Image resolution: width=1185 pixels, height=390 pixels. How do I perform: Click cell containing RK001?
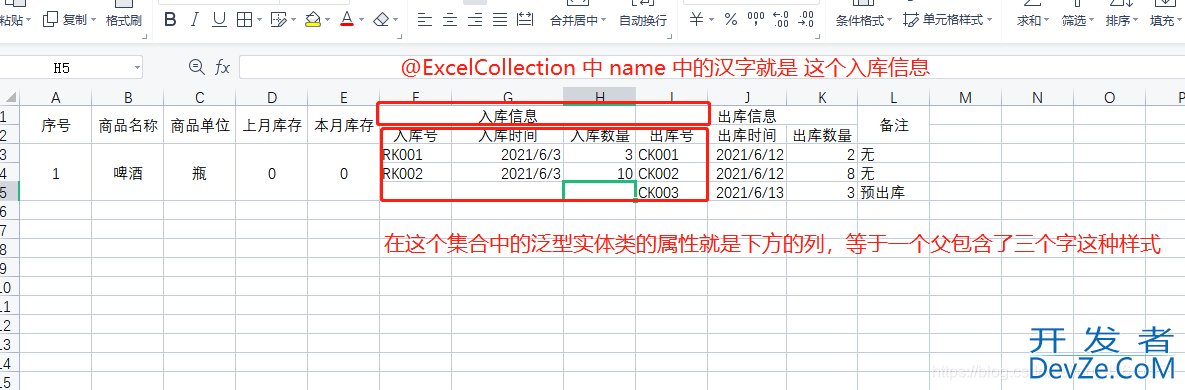pos(416,155)
